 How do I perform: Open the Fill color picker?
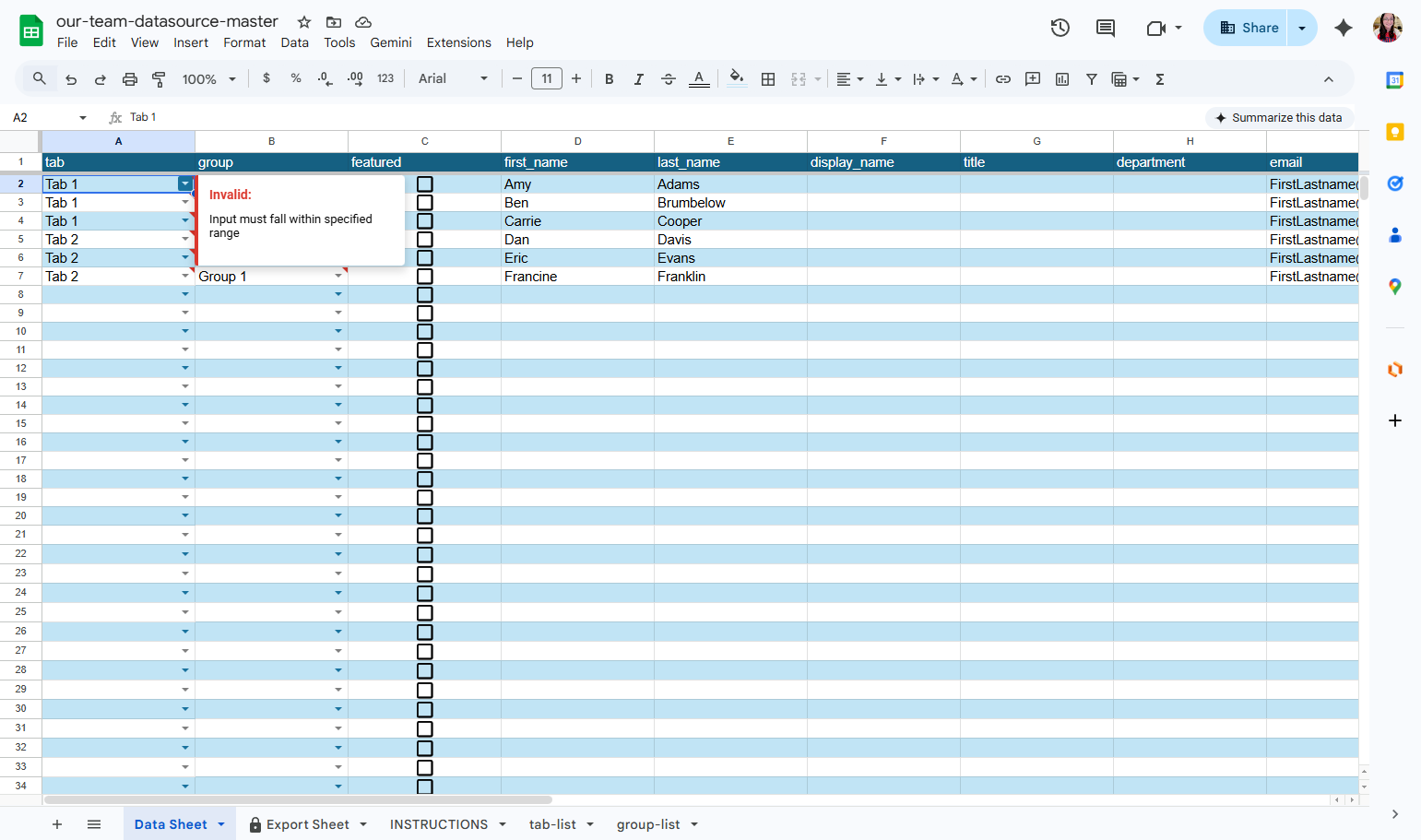pos(736,79)
